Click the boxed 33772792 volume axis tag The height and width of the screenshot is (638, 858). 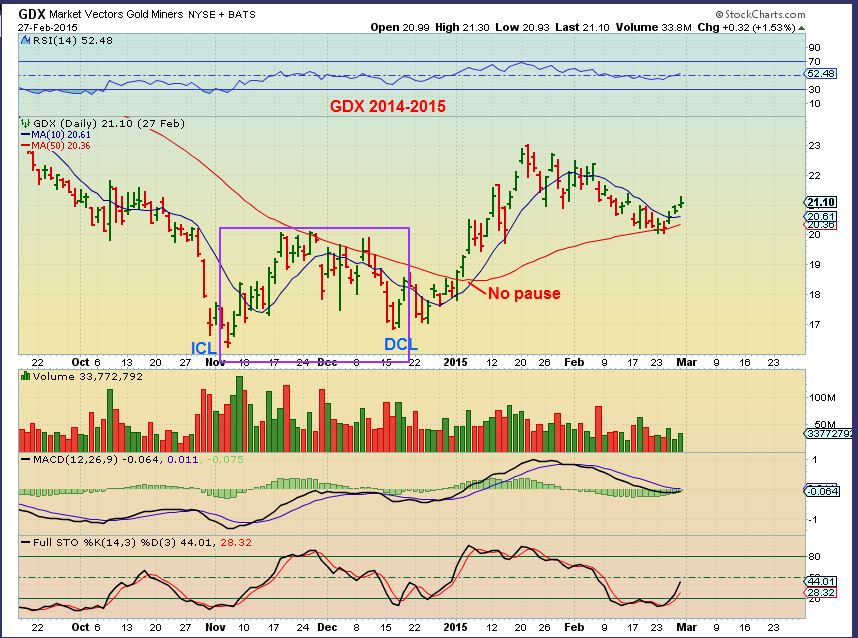tap(828, 433)
